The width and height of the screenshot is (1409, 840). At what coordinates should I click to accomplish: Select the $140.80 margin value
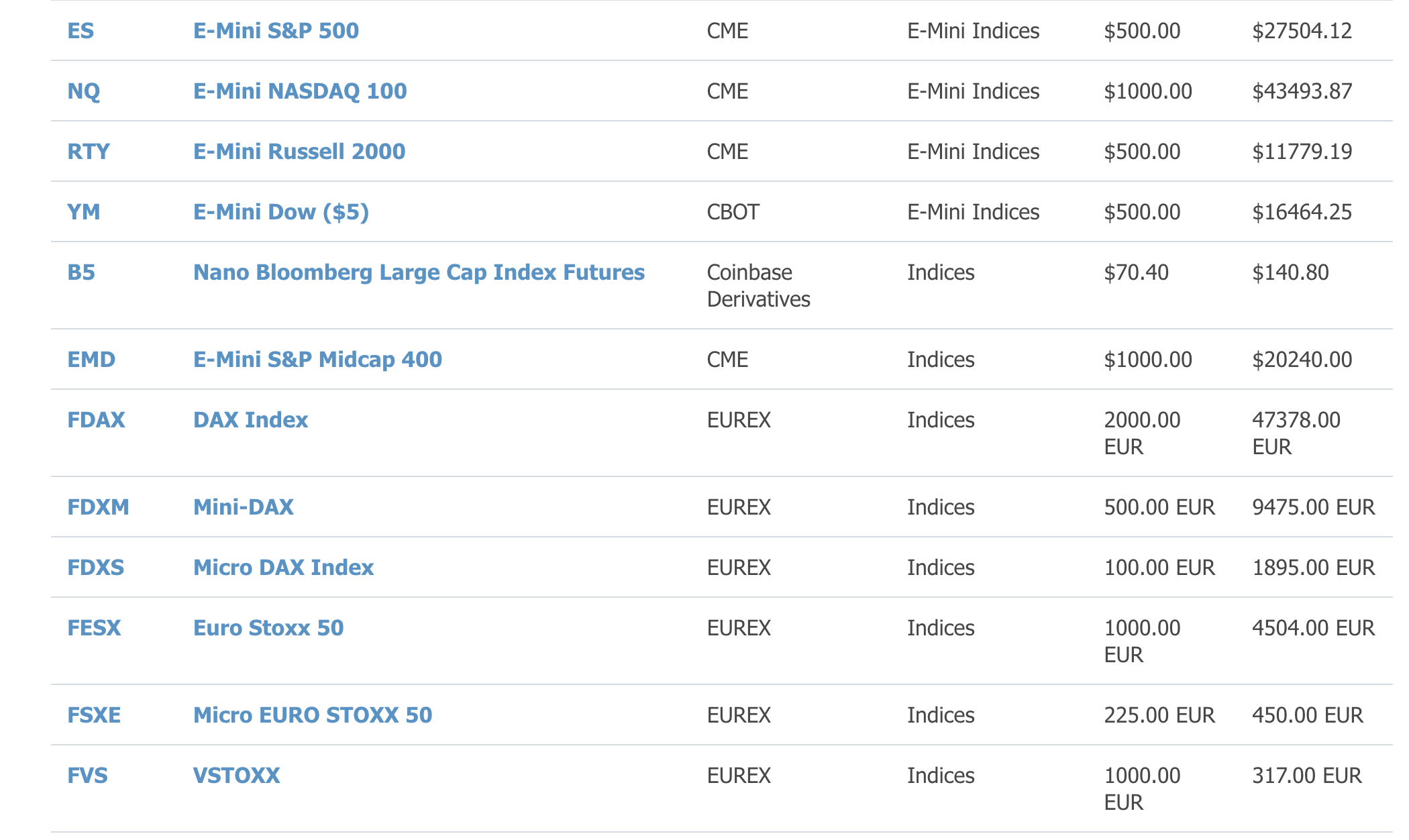click(1290, 272)
